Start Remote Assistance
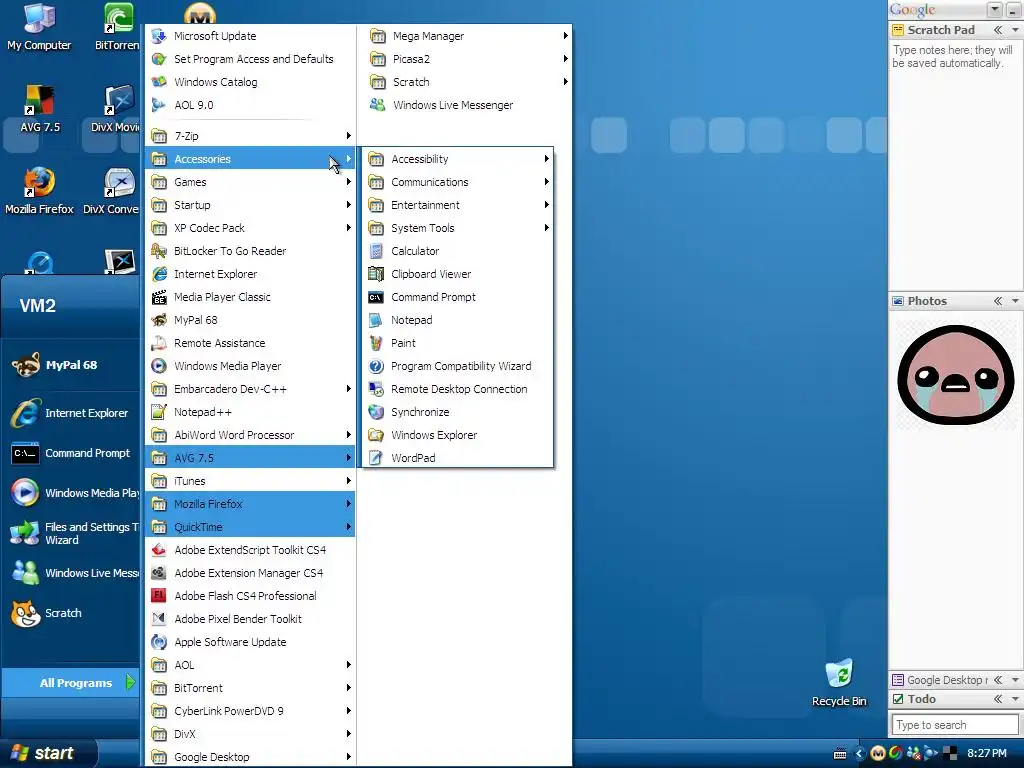The height and width of the screenshot is (768, 1024). (251, 343)
